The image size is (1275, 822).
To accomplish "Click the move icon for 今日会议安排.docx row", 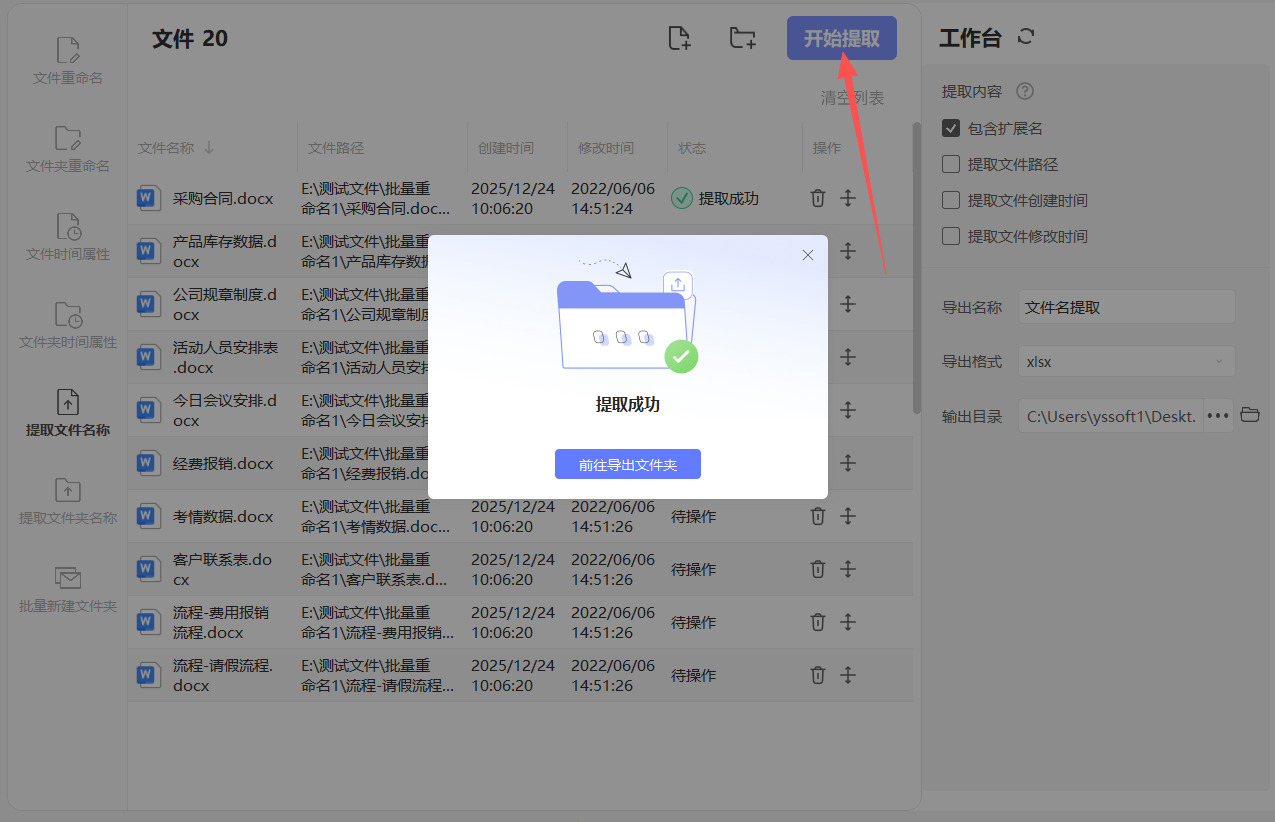I will tap(848, 410).
